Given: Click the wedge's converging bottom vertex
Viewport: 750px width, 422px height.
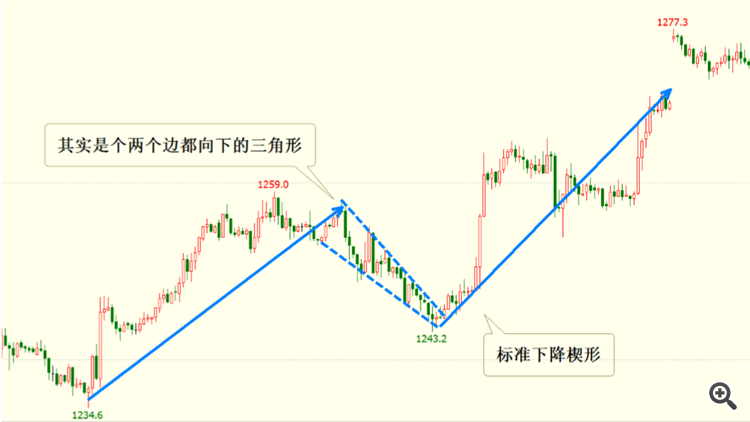Looking at the screenshot, I should (x=440, y=326).
